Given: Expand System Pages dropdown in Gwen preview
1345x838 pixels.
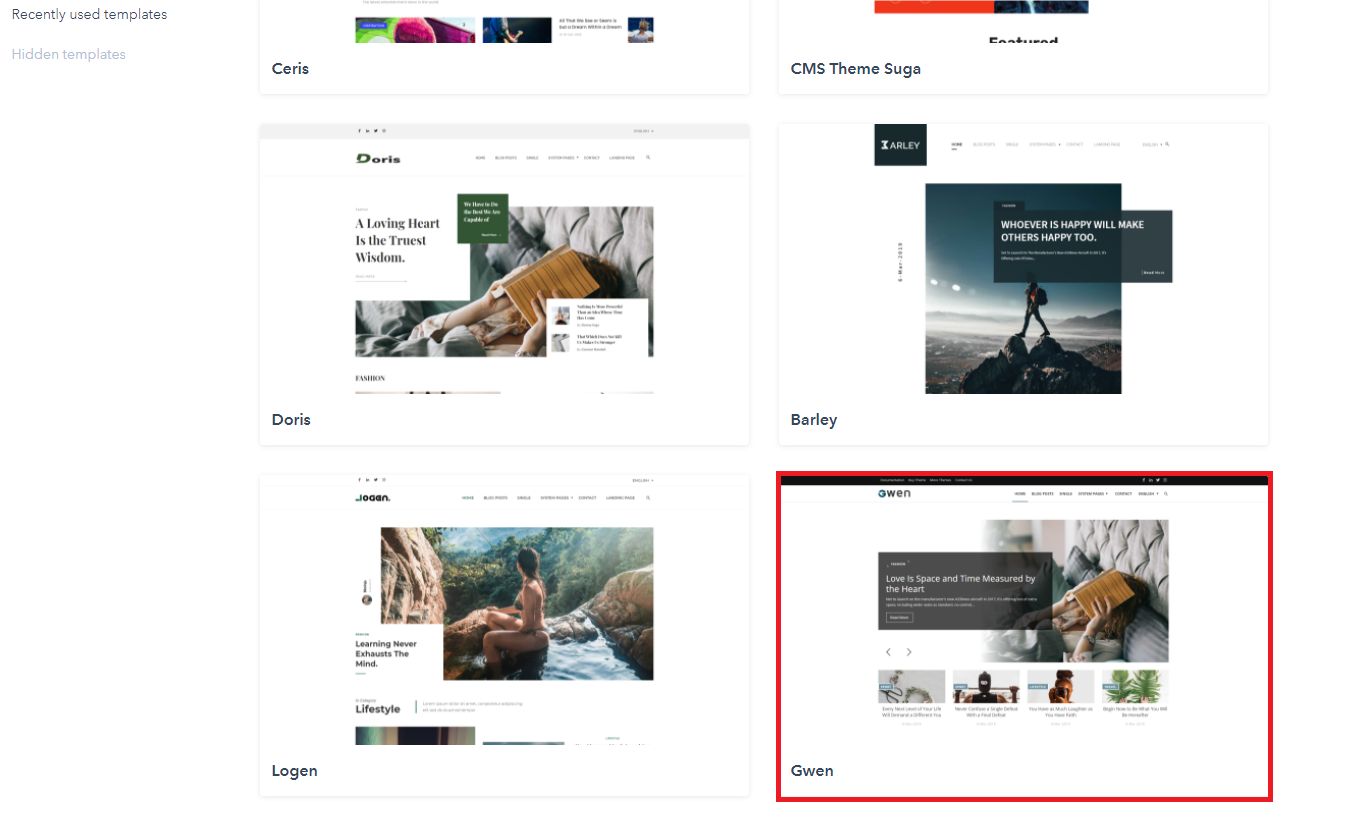Looking at the screenshot, I should 1093,494.
